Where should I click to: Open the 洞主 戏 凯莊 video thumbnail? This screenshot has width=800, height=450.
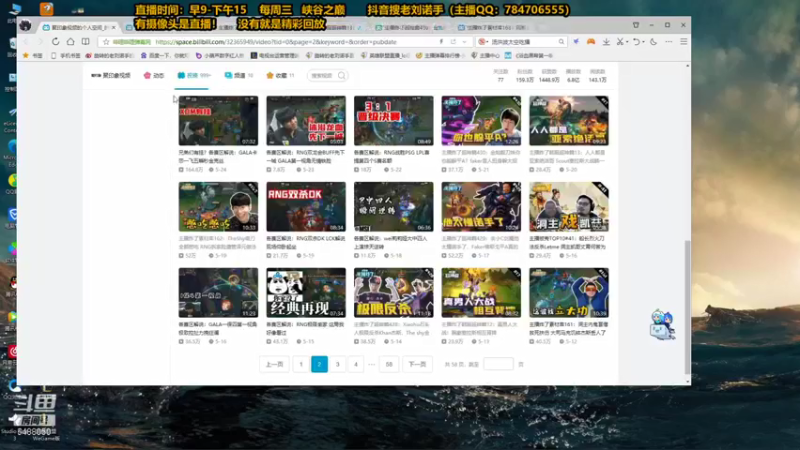point(569,207)
